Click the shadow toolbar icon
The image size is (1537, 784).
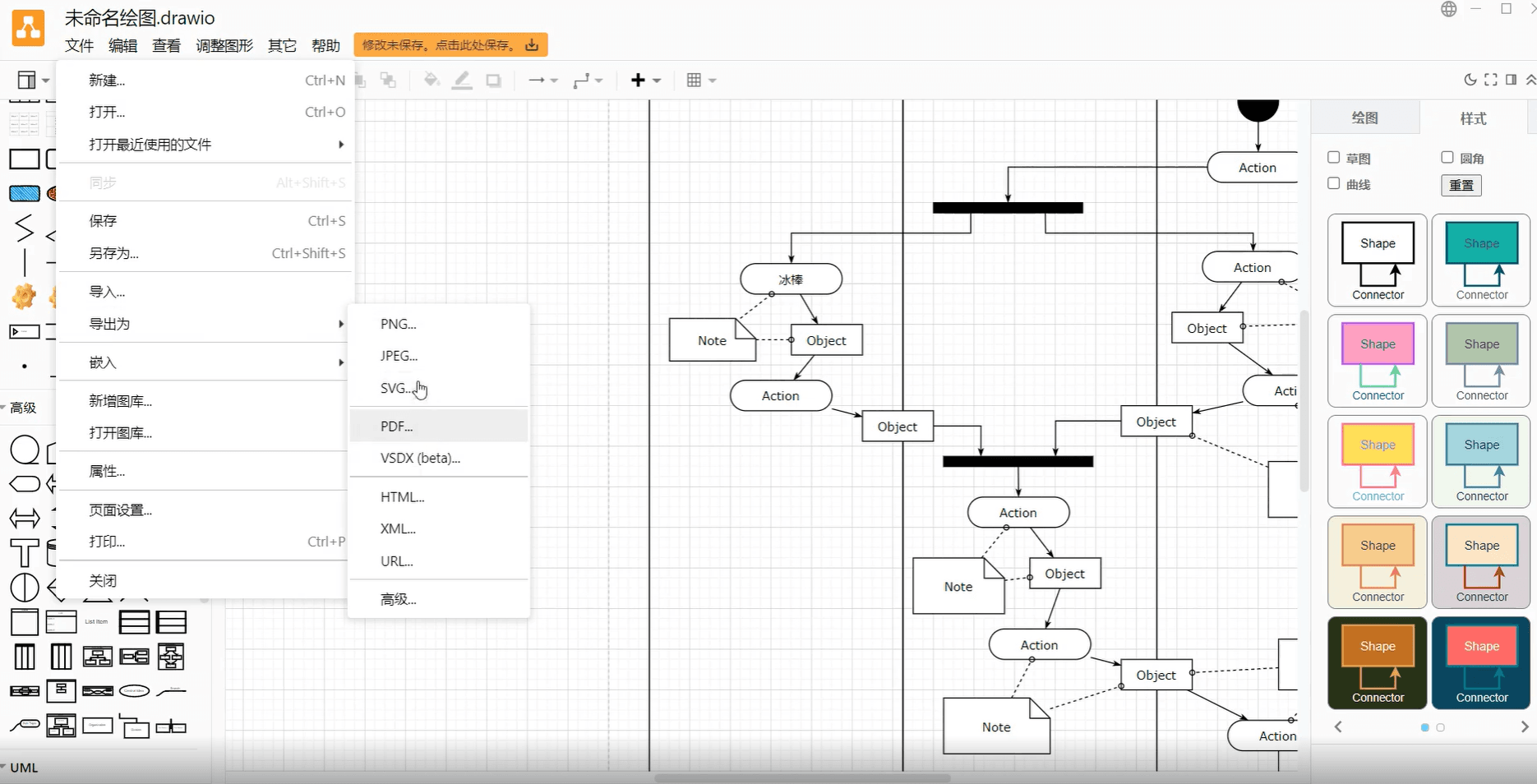[493, 80]
